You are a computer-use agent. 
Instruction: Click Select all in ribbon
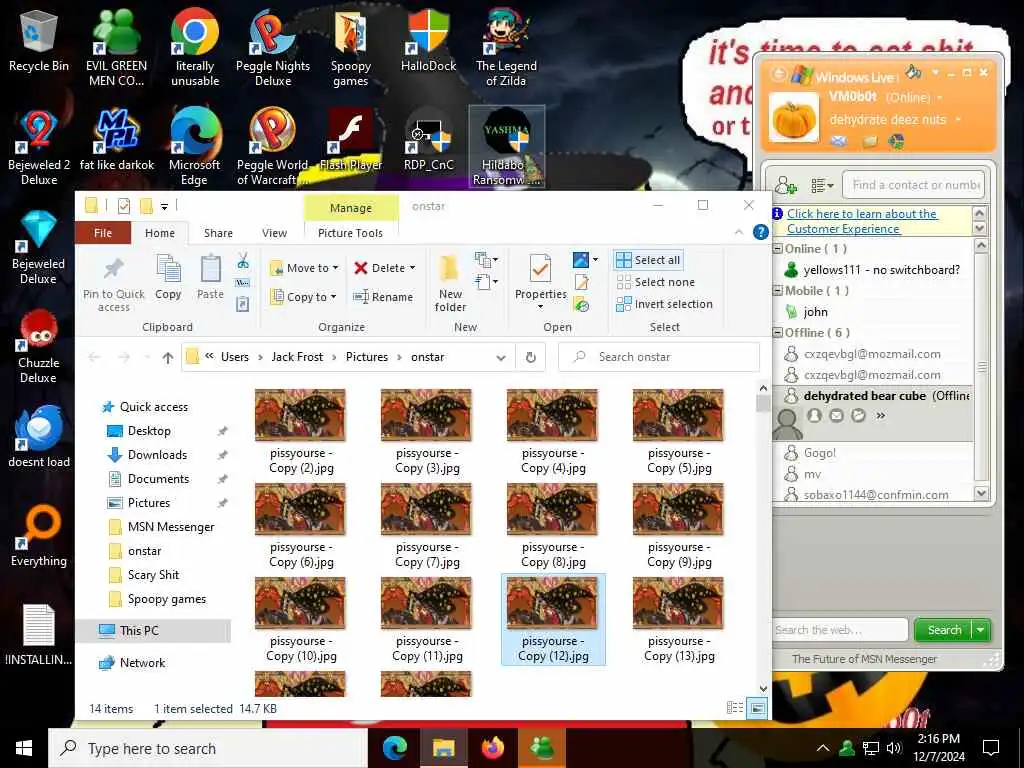[x=648, y=260]
